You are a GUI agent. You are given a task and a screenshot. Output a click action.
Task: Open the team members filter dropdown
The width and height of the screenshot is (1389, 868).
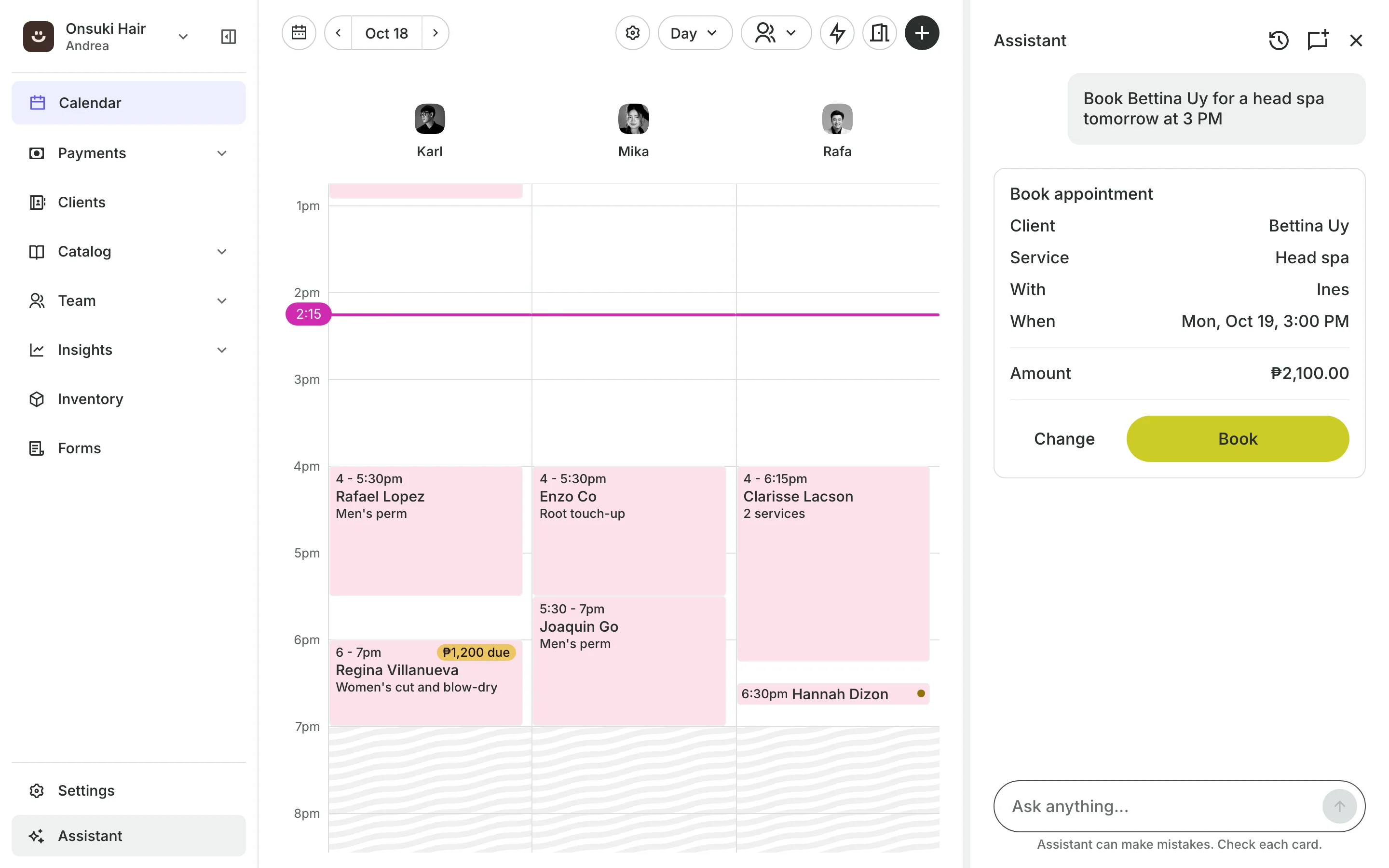pyautogui.click(x=776, y=33)
